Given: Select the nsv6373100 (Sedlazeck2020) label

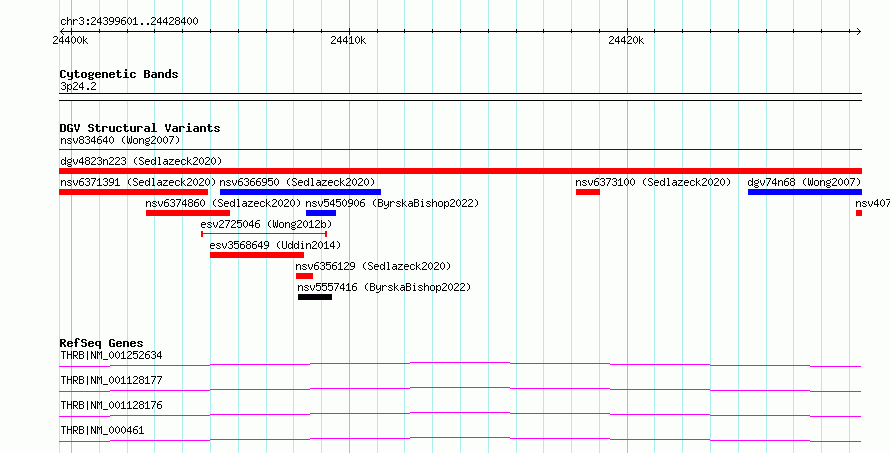Looking at the screenshot, I should point(653,182).
